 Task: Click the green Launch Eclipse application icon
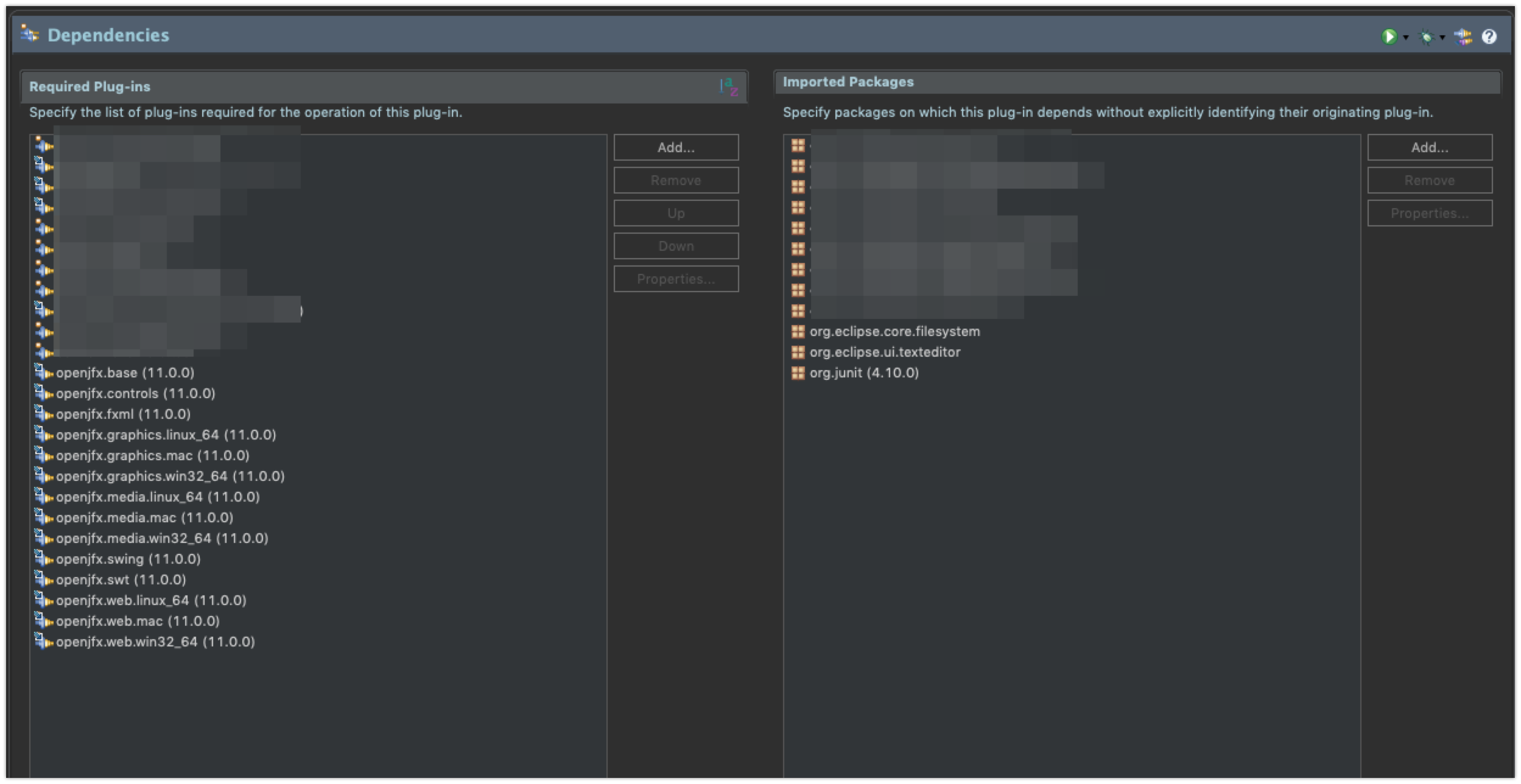[x=1389, y=37]
